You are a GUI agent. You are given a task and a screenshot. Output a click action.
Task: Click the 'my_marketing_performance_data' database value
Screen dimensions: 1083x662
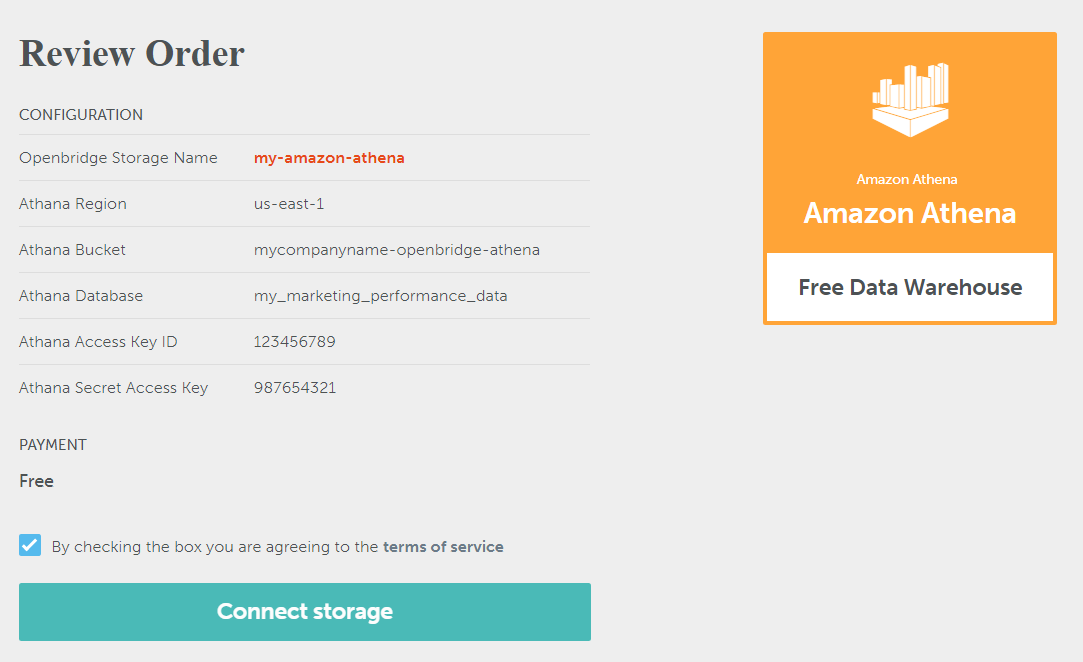(x=381, y=295)
